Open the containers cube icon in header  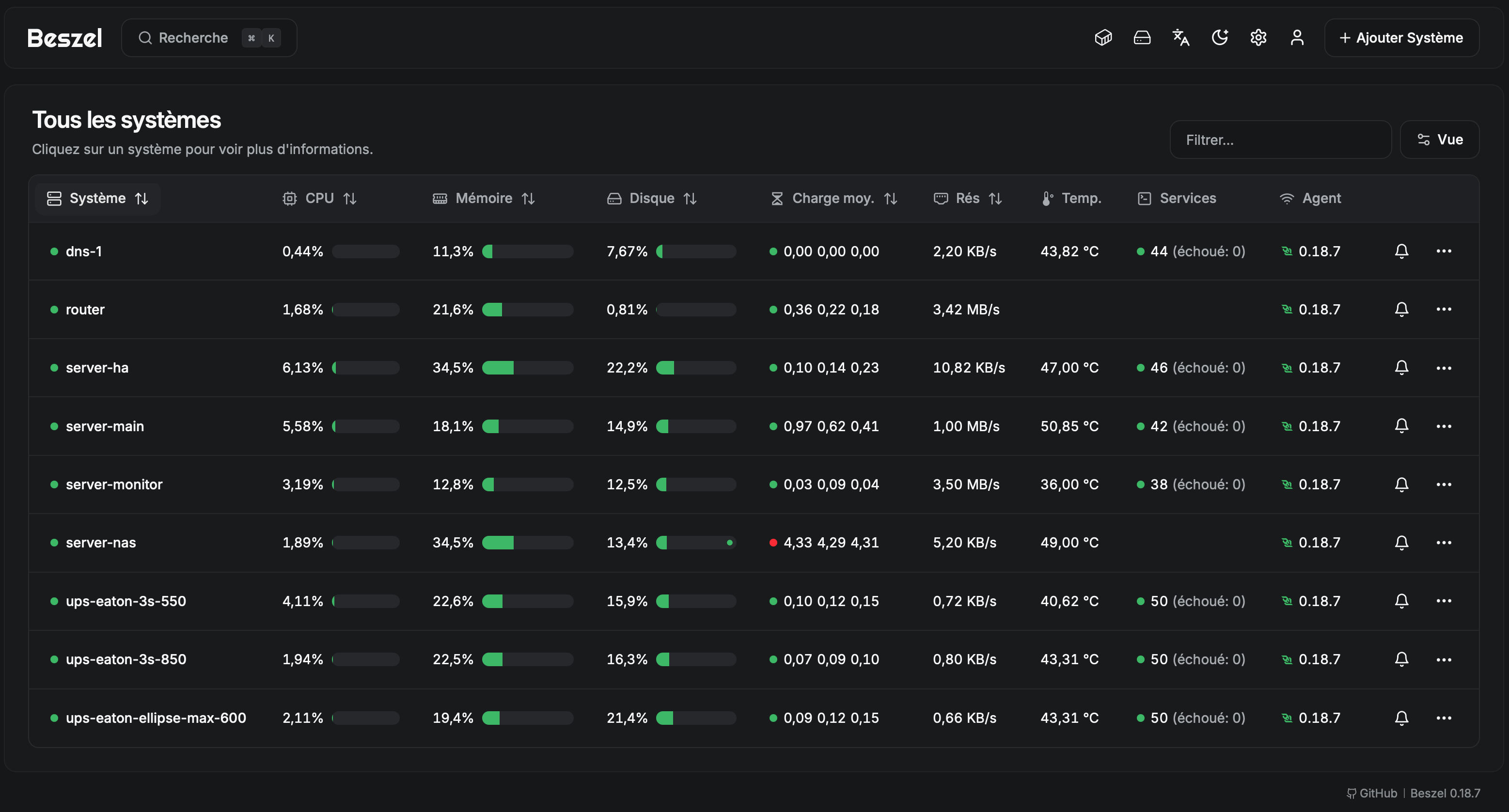pos(1103,37)
